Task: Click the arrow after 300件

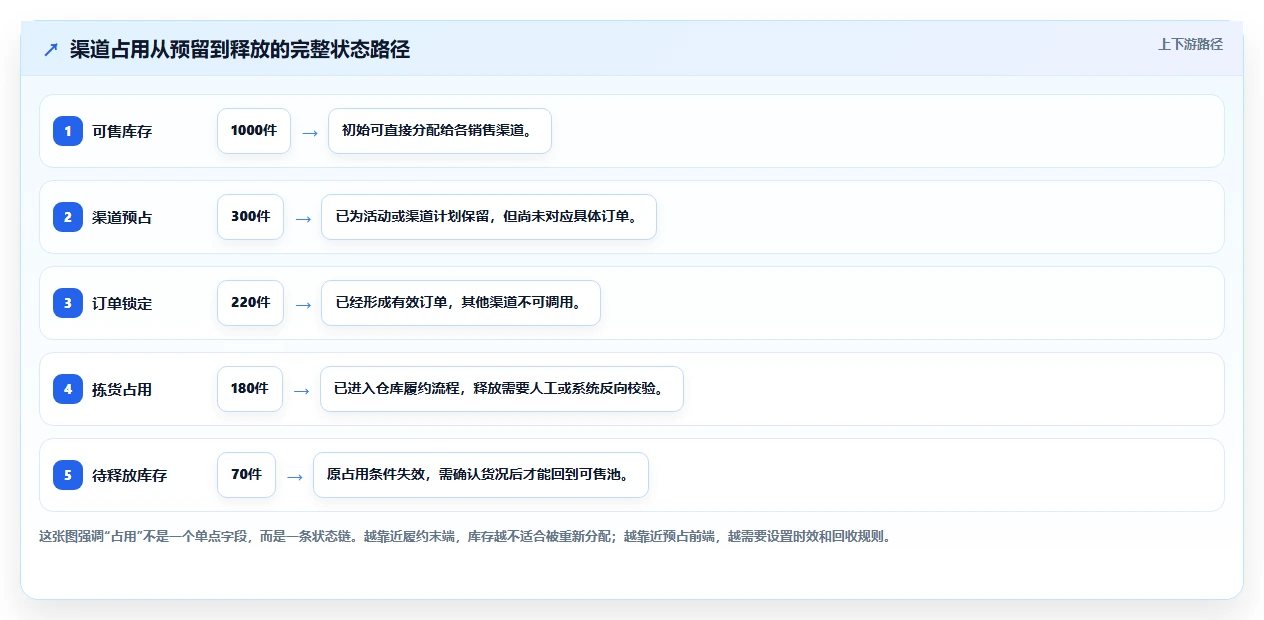Action: [303, 218]
